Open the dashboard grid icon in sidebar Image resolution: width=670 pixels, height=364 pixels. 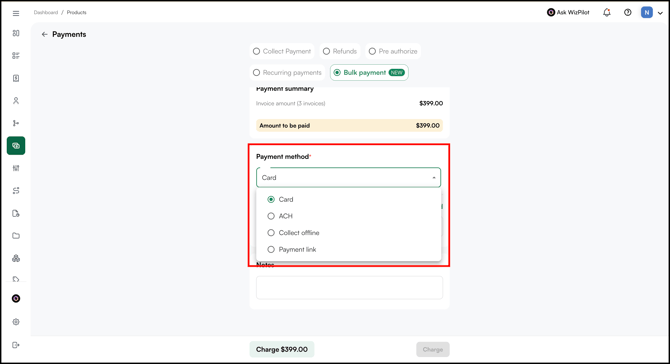(16, 33)
